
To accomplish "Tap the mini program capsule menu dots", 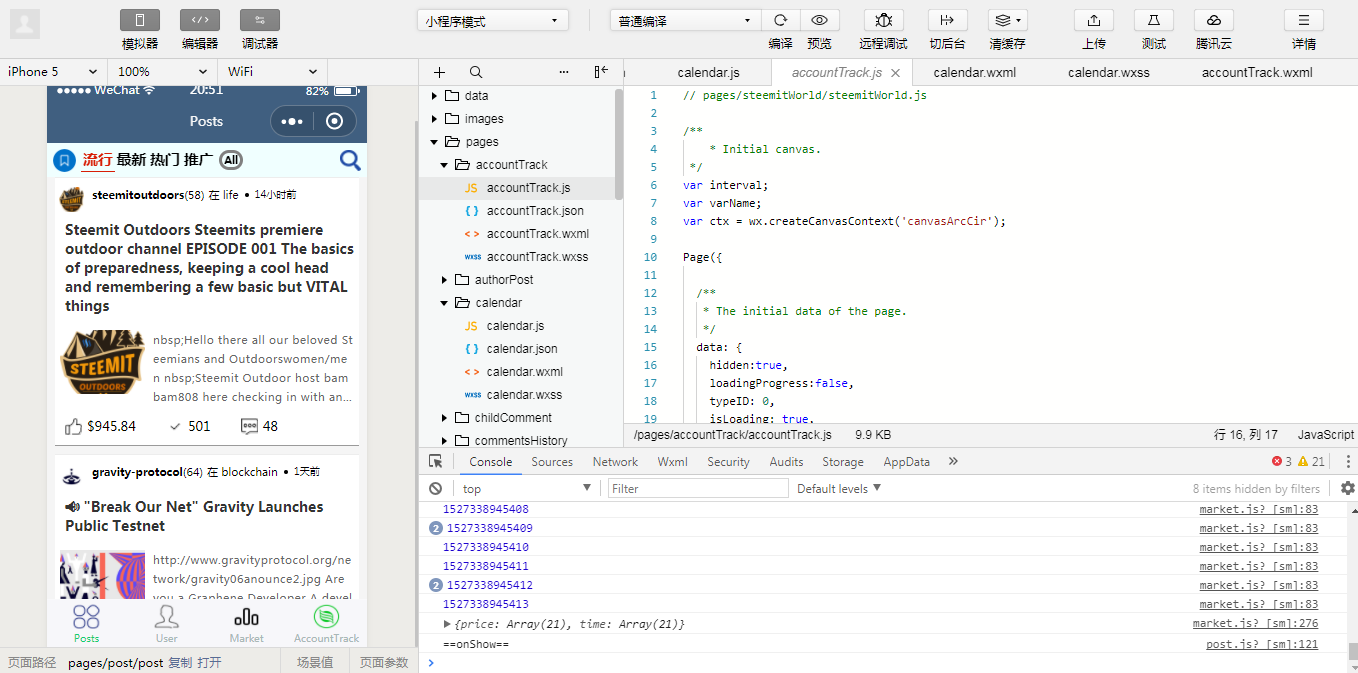I will click(292, 121).
